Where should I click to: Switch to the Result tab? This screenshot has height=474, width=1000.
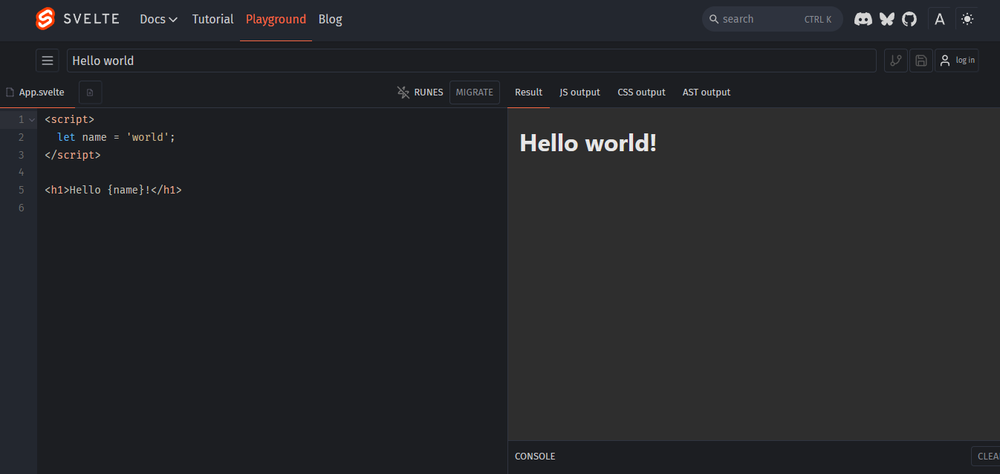529,93
